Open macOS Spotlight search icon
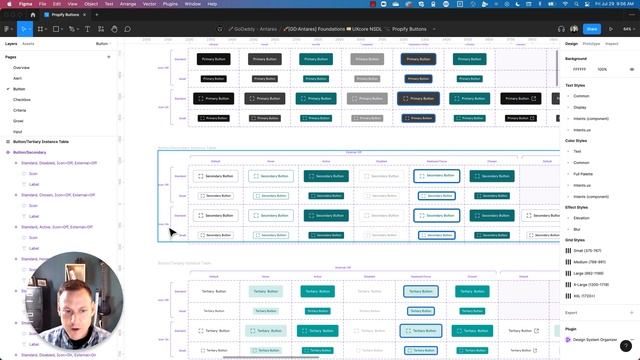 coord(576,4)
